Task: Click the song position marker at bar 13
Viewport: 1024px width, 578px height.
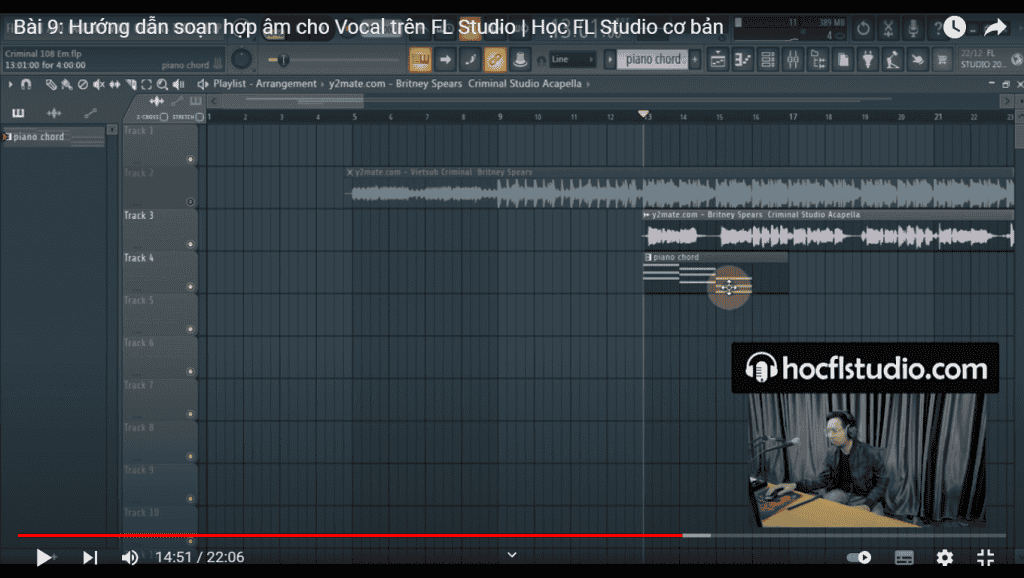Action: (x=643, y=115)
